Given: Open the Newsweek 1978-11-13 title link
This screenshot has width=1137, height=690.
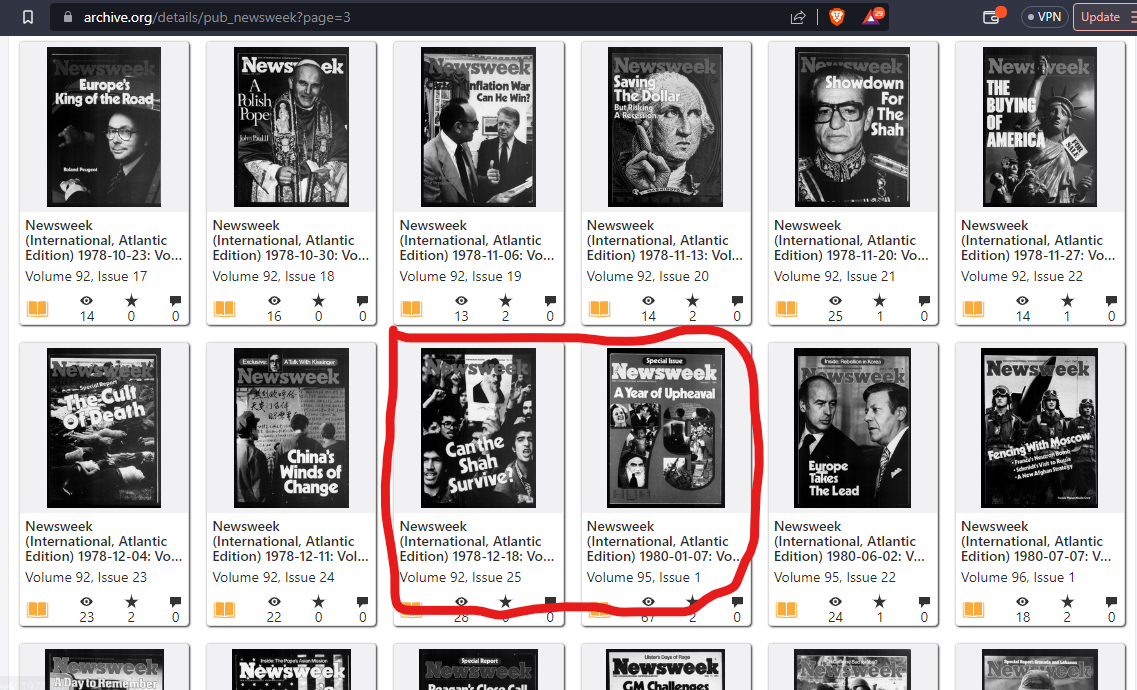Looking at the screenshot, I should pyautogui.click(x=665, y=240).
